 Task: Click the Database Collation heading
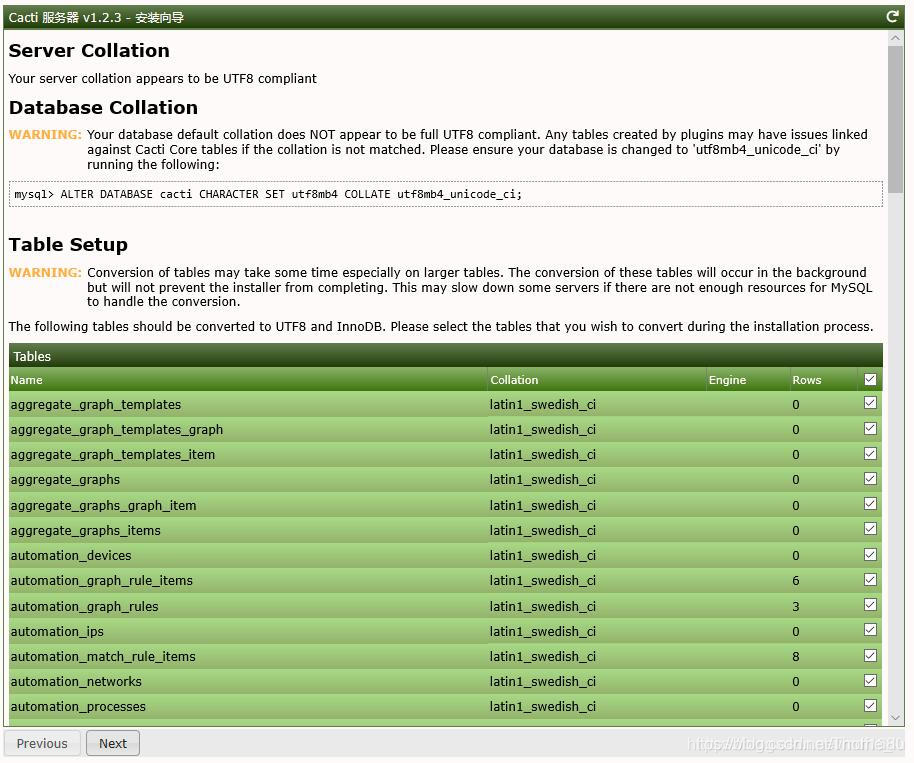(103, 108)
